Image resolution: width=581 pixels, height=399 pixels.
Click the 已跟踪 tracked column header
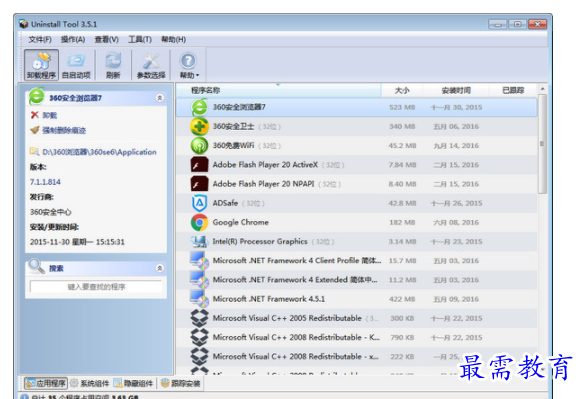(x=513, y=90)
